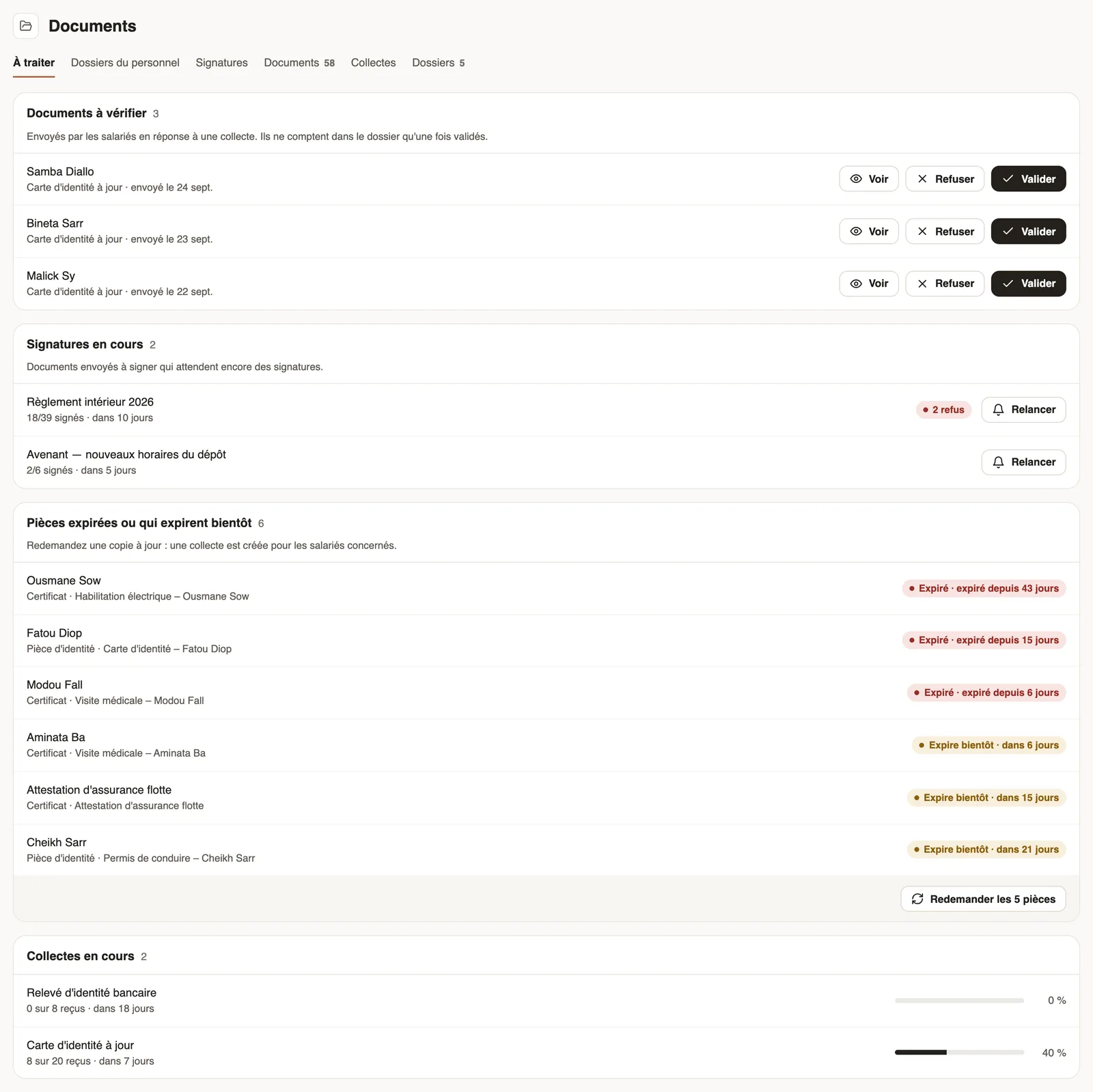Click the 'expiré depuis 15 jours' badge
The height and width of the screenshot is (1092, 1093).
click(x=984, y=640)
